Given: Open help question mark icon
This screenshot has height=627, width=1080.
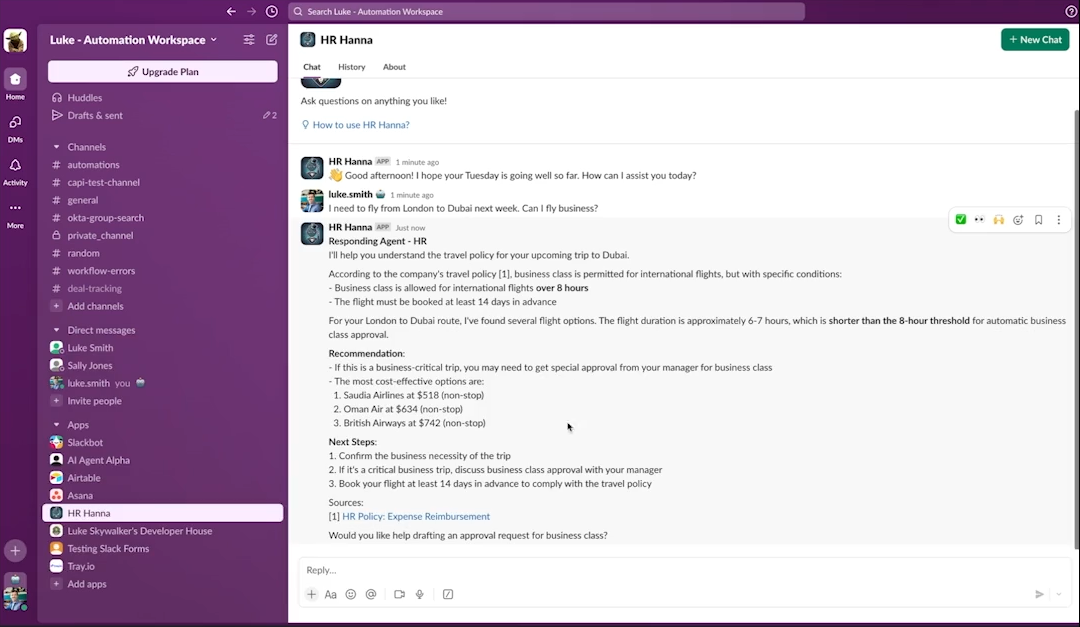Looking at the screenshot, I should 1071,11.
